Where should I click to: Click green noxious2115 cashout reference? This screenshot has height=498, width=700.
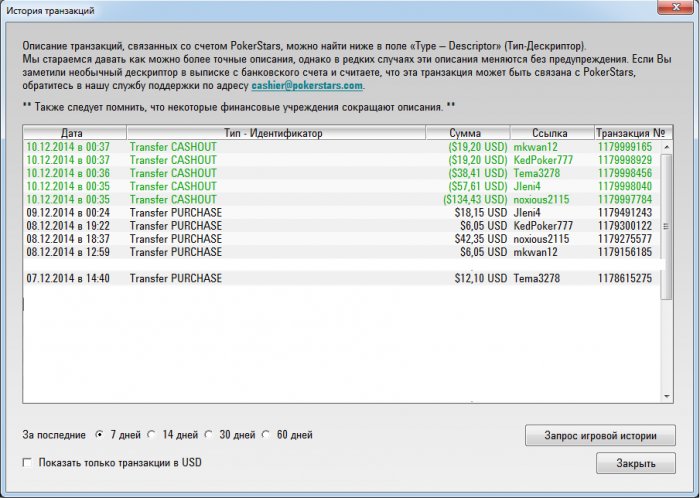[541, 199]
